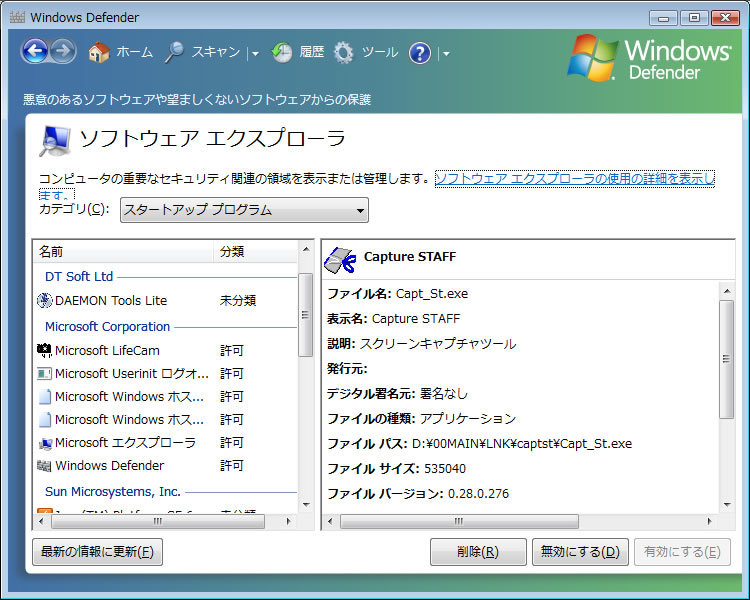750x600 pixels.
Task: Click the second Microsoft Windows ホス... page icon
Action: (44, 420)
